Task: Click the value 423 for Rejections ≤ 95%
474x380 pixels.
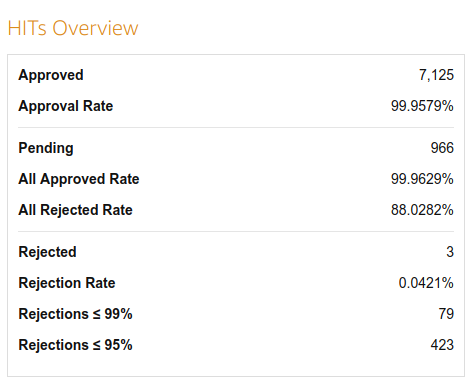Action: [442, 345]
